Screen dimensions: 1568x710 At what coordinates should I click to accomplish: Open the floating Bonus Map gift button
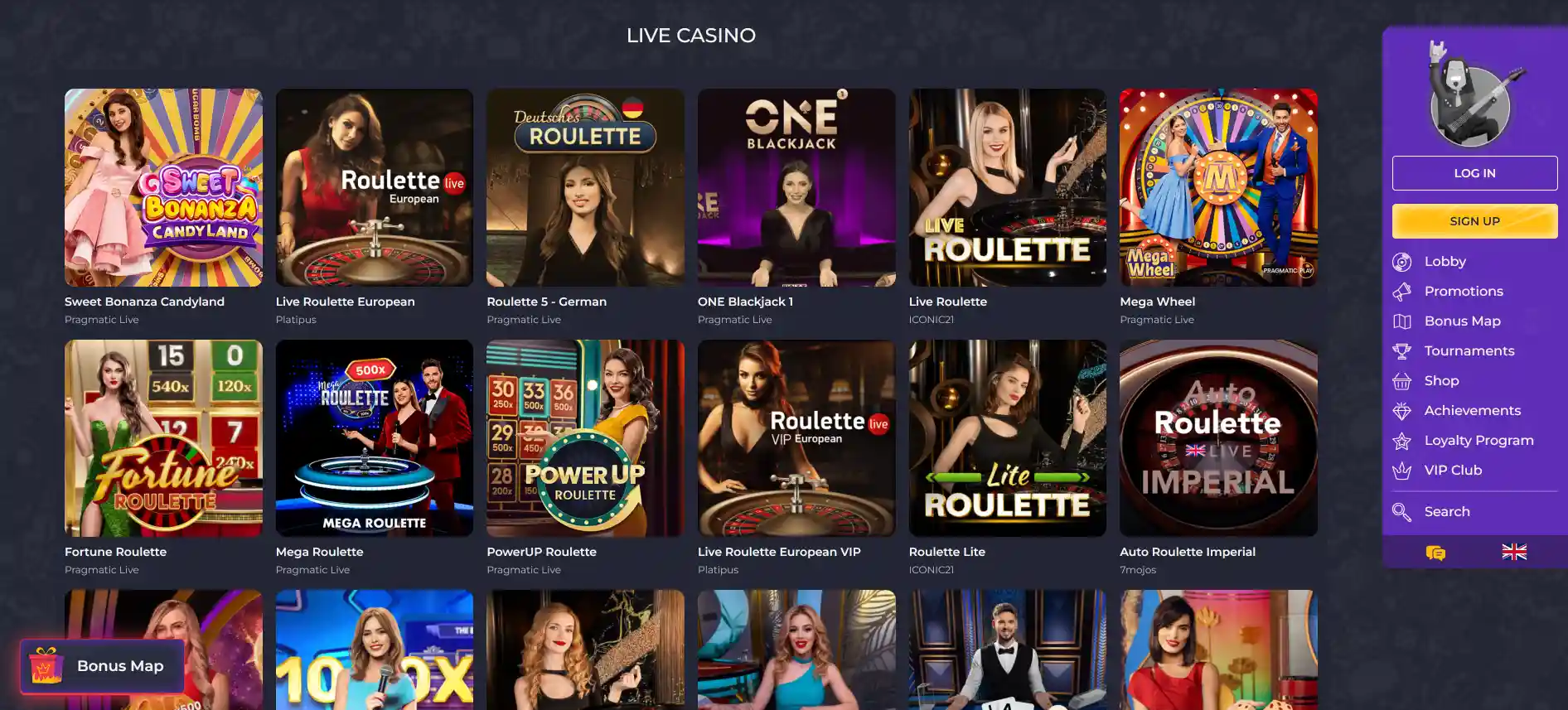102,666
